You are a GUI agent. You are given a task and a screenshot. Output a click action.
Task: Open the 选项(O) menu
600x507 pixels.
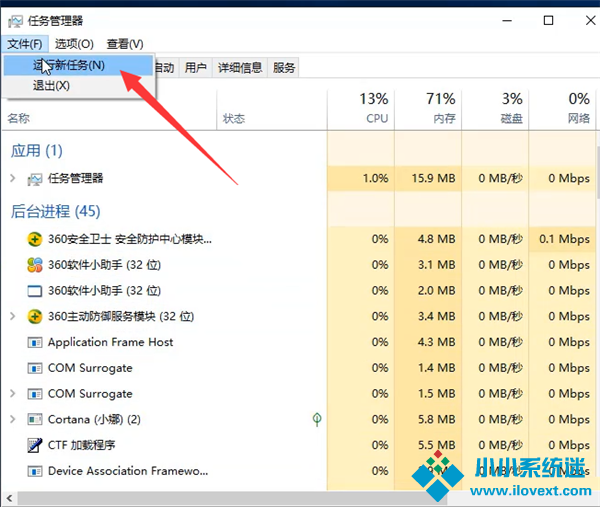tap(74, 44)
